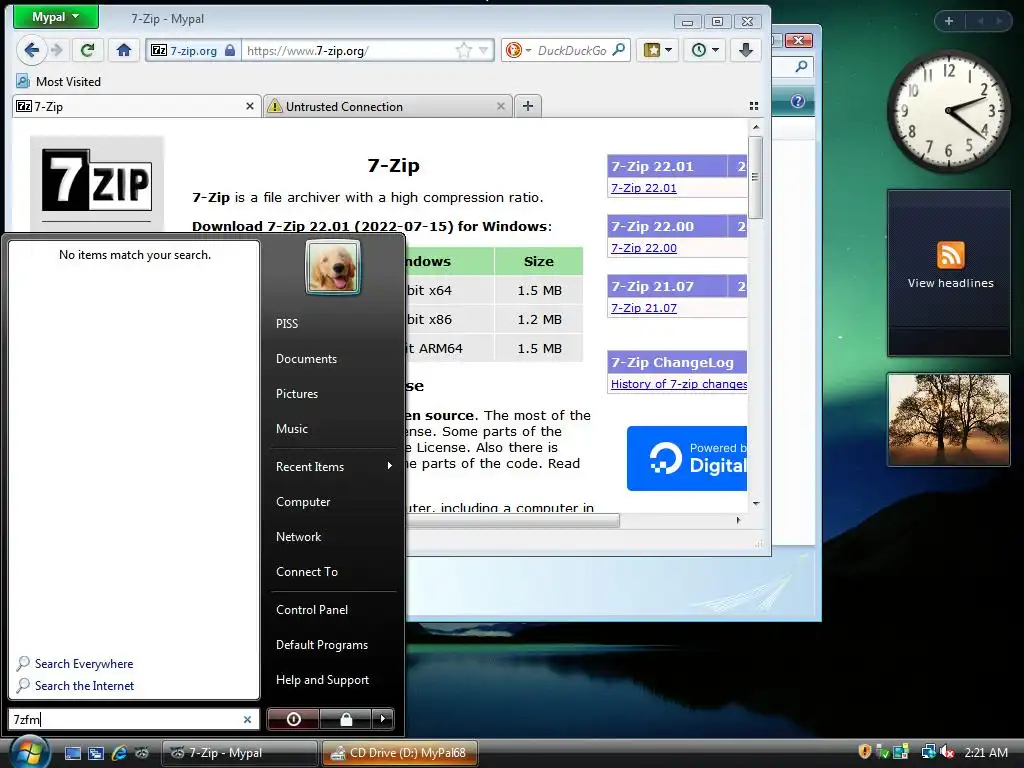Image resolution: width=1024 pixels, height=768 pixels.
Task: Click the network tray icon
Action: tap(928, 752)
